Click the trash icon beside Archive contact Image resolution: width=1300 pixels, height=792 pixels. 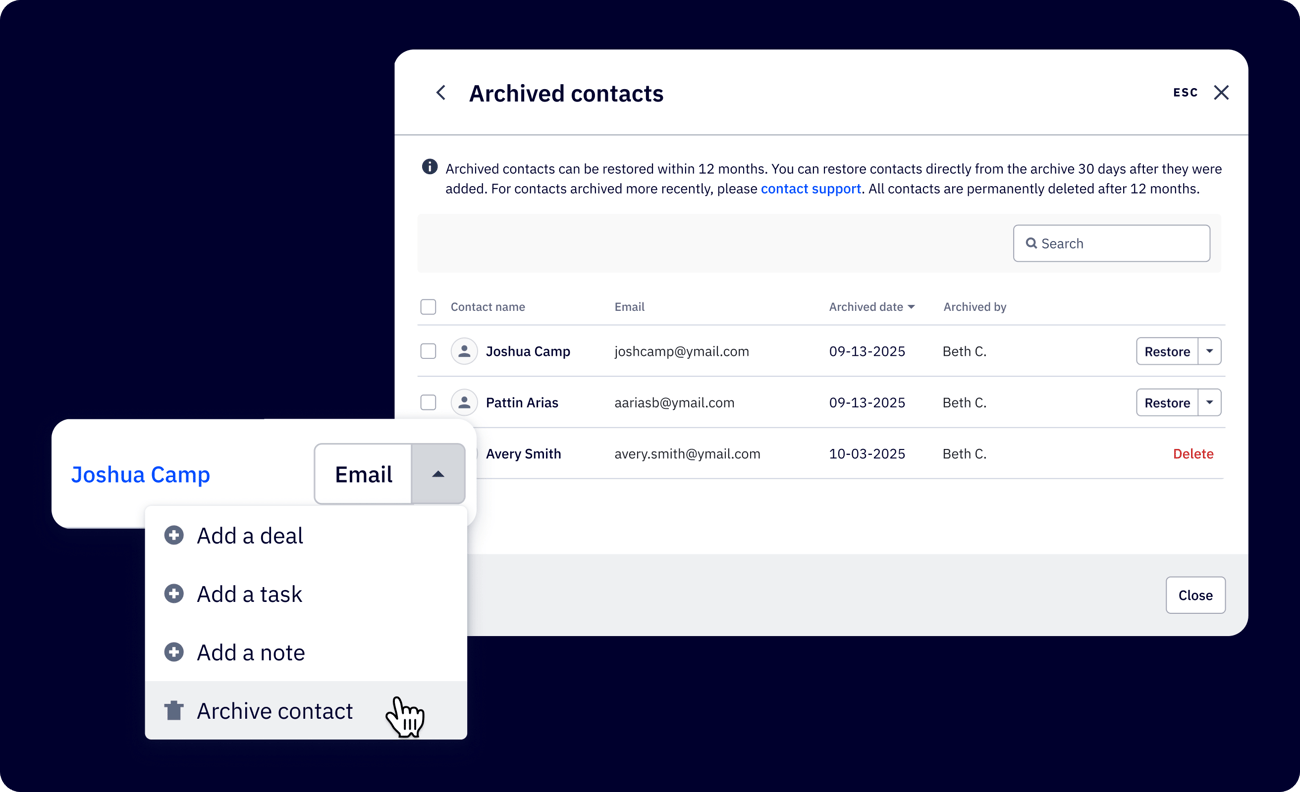[x=173, y=711]
